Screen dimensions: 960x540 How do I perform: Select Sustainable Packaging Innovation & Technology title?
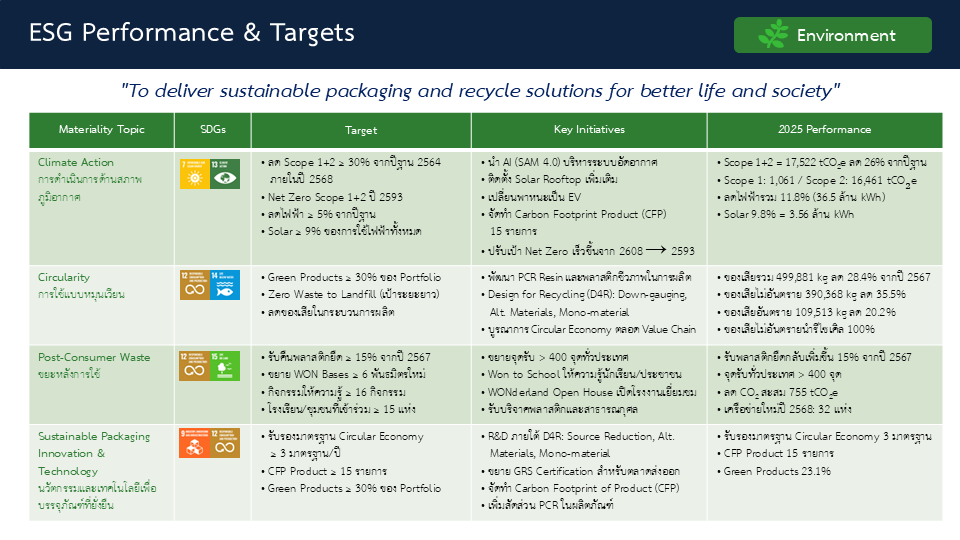[x=94, y=454]
